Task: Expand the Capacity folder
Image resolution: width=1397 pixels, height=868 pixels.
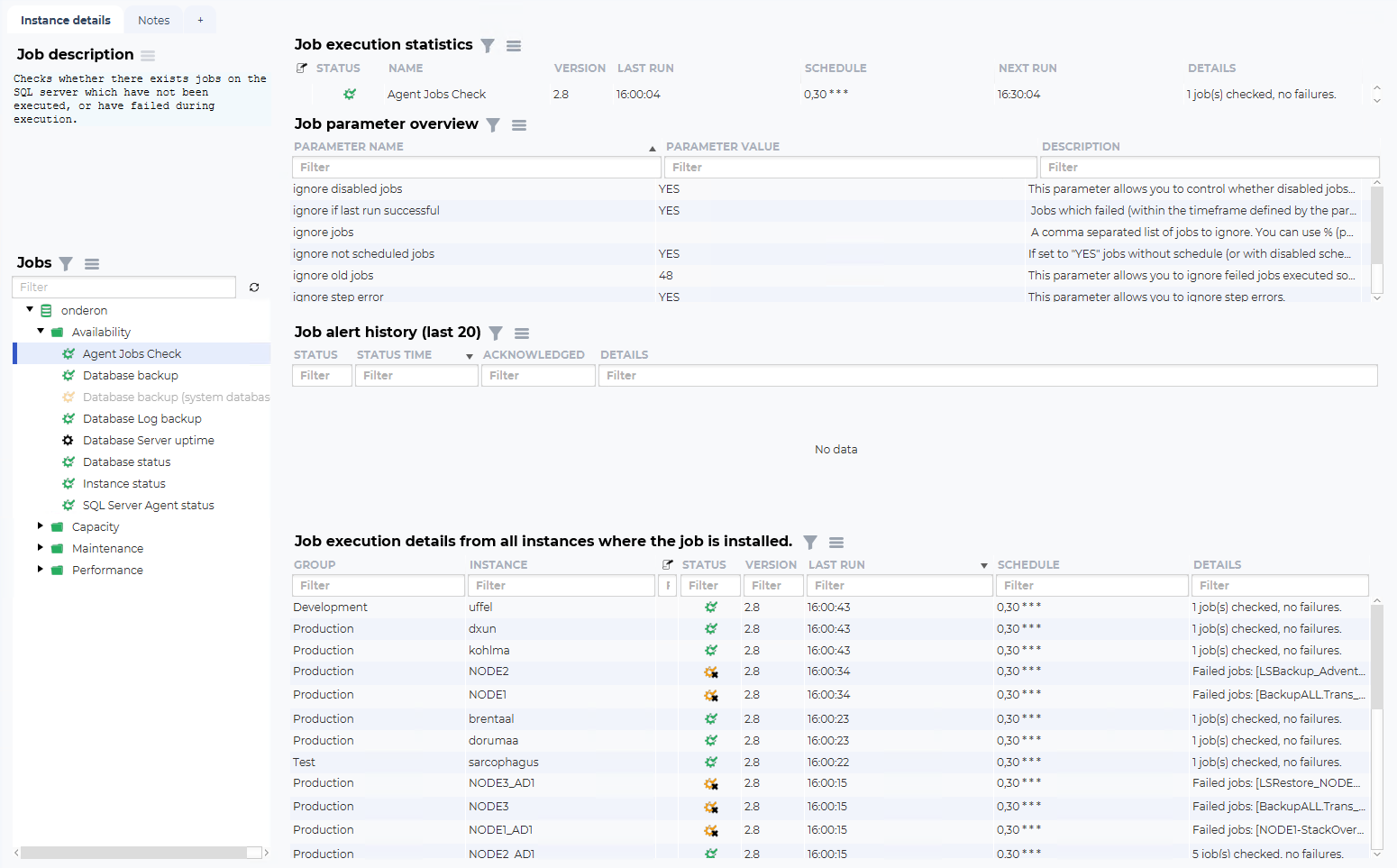Action: (x=41, y=526)
